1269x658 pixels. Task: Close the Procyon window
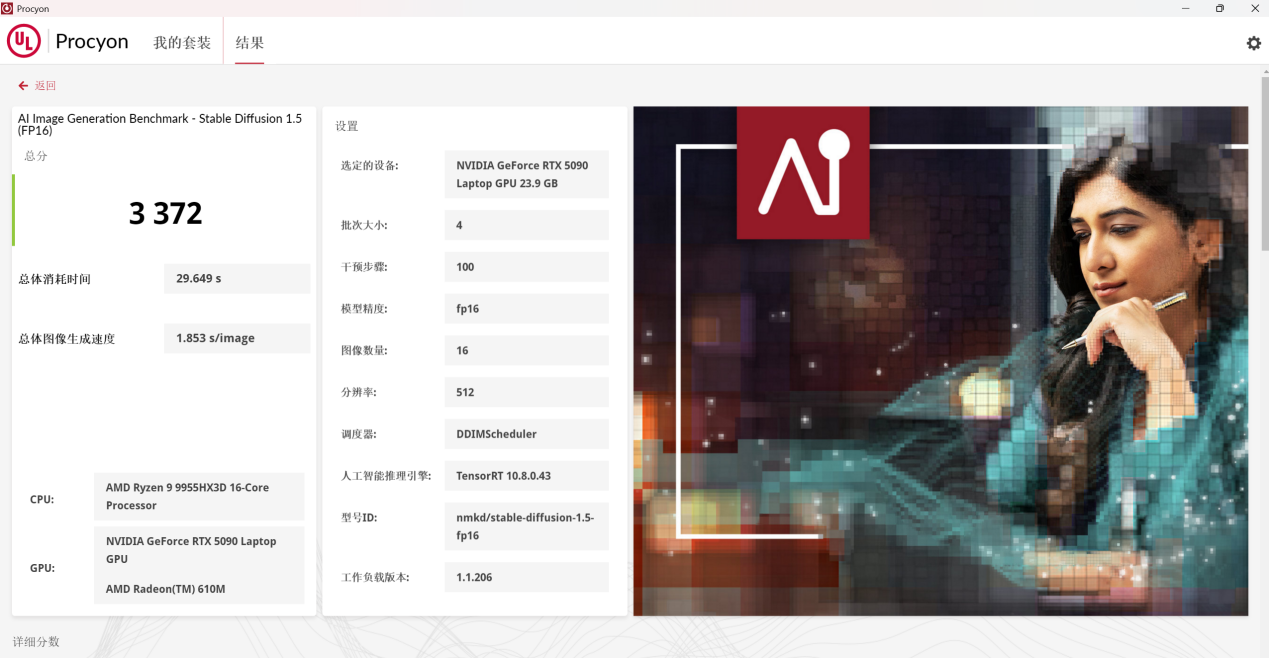click(x=1254, y=8)
